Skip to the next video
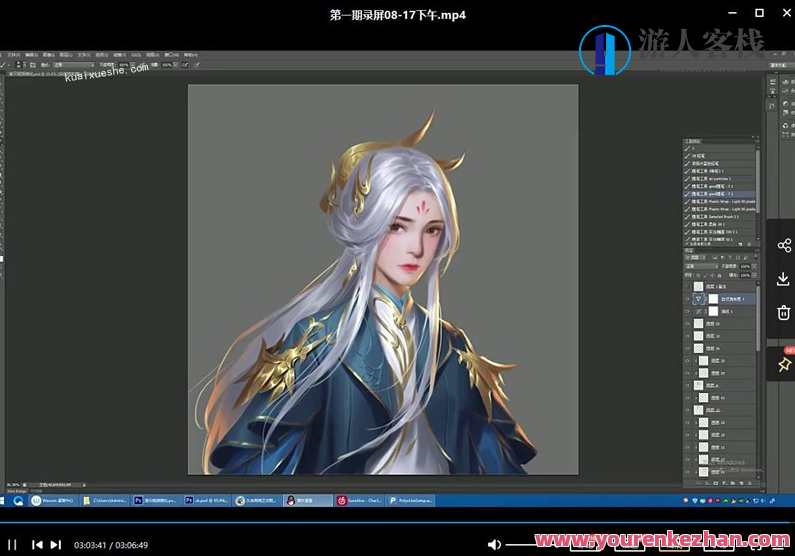The image size is (795, 556). pos(56,545)
